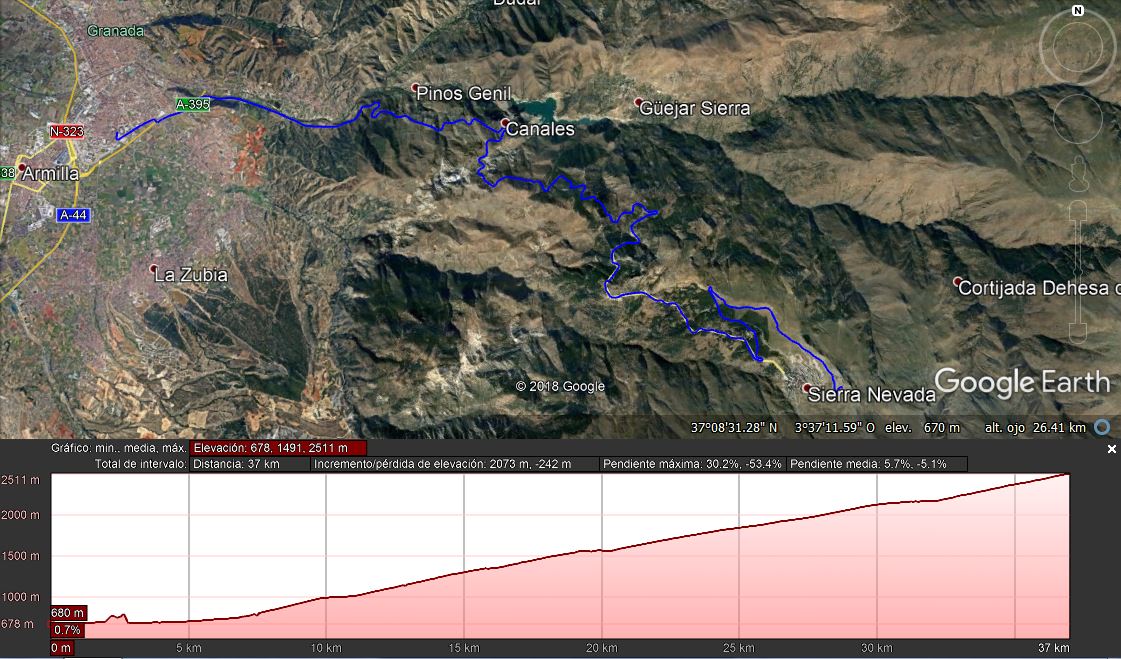Click the elev. 670 m readout

pyautogui.click(x=923, y=428)
